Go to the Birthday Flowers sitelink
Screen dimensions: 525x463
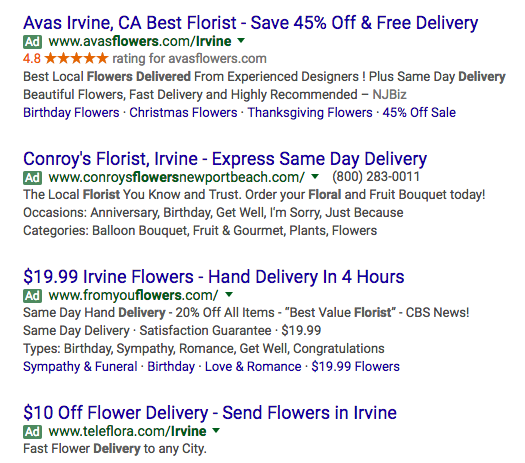tap(71, 113)
